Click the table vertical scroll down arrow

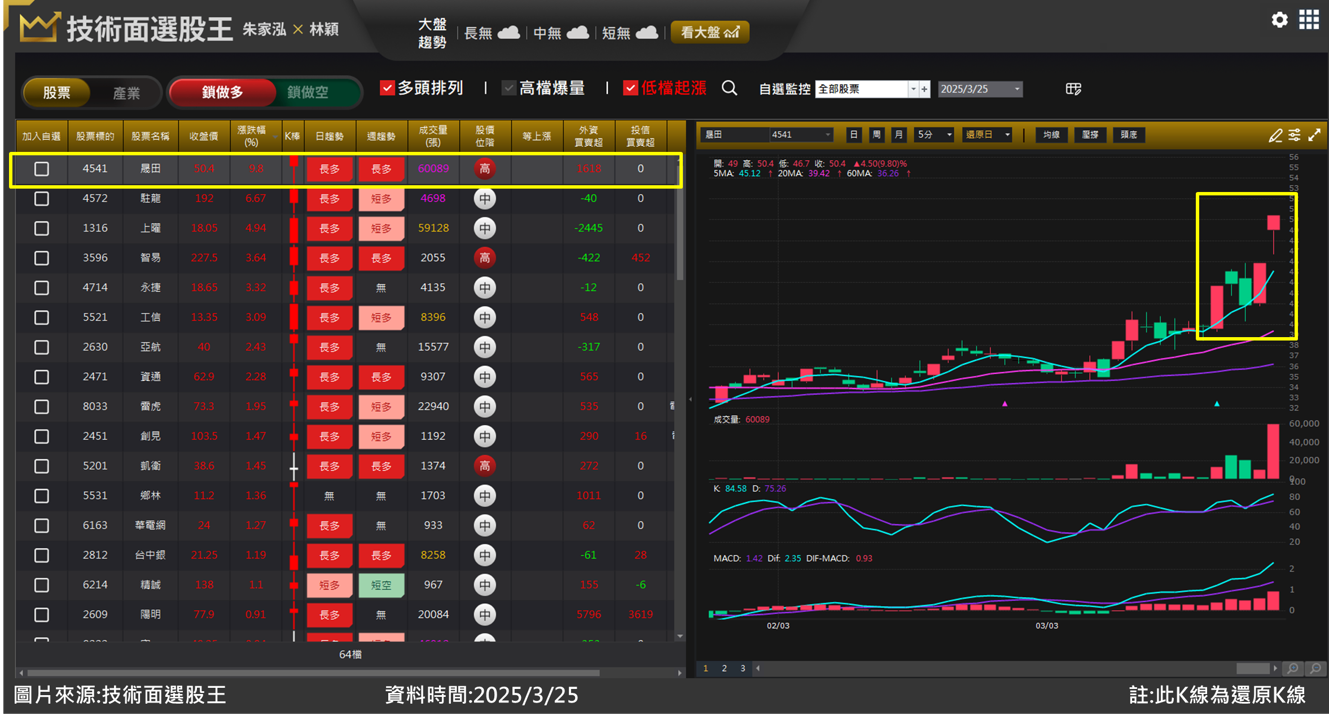[x=680, y=636]
